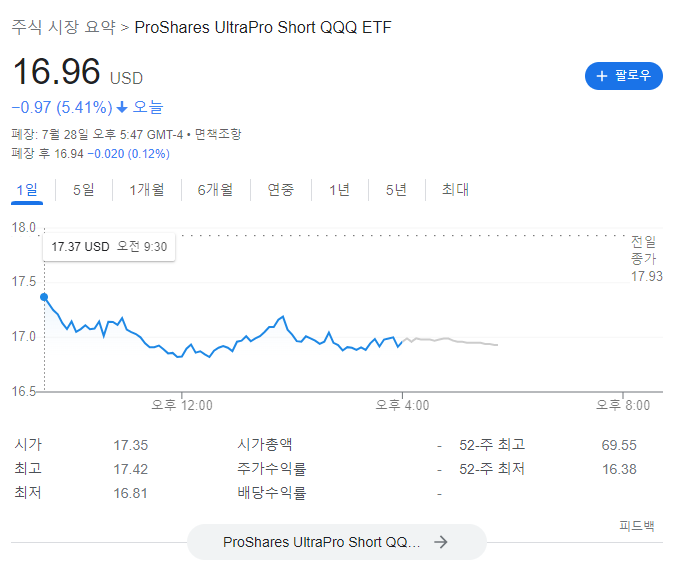This screenshot has height=584, width=673.
Task: Click the plus icon in 팔로우 button
Action: pos(602,76)
